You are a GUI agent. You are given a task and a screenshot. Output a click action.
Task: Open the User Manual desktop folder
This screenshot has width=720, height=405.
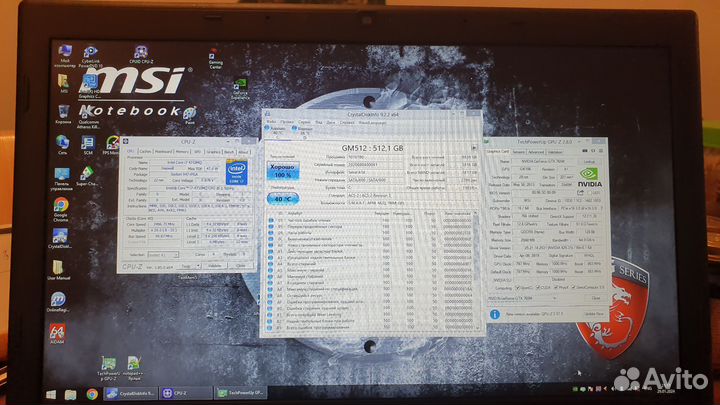[59, 270]
